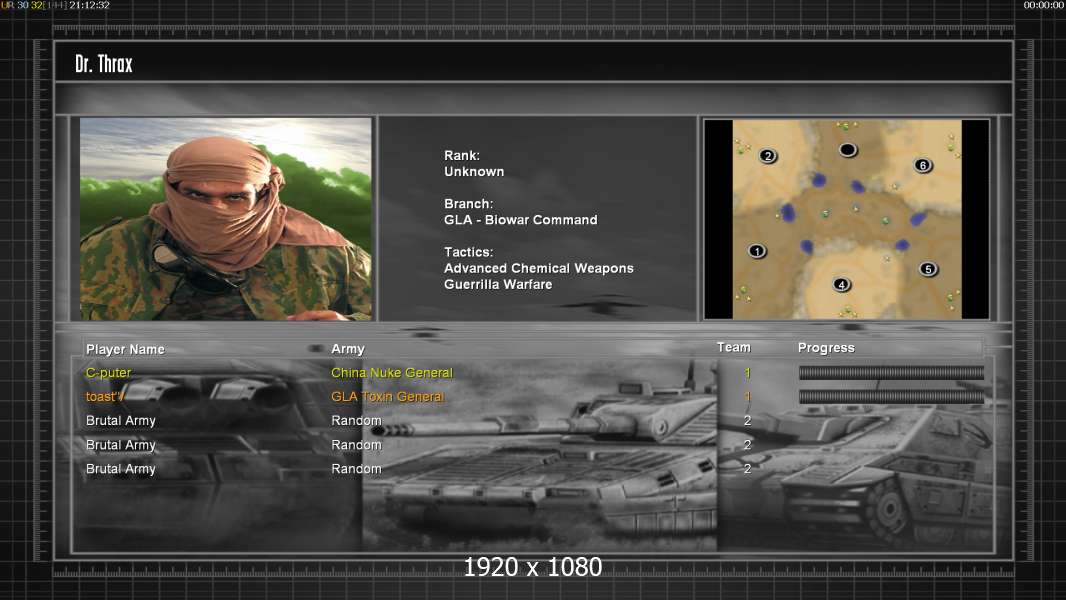Image resolution: width=1066 pixels, height=600 pixels.
Task: Click Advanced Chemical Weapons text
Action: [538, 268]
